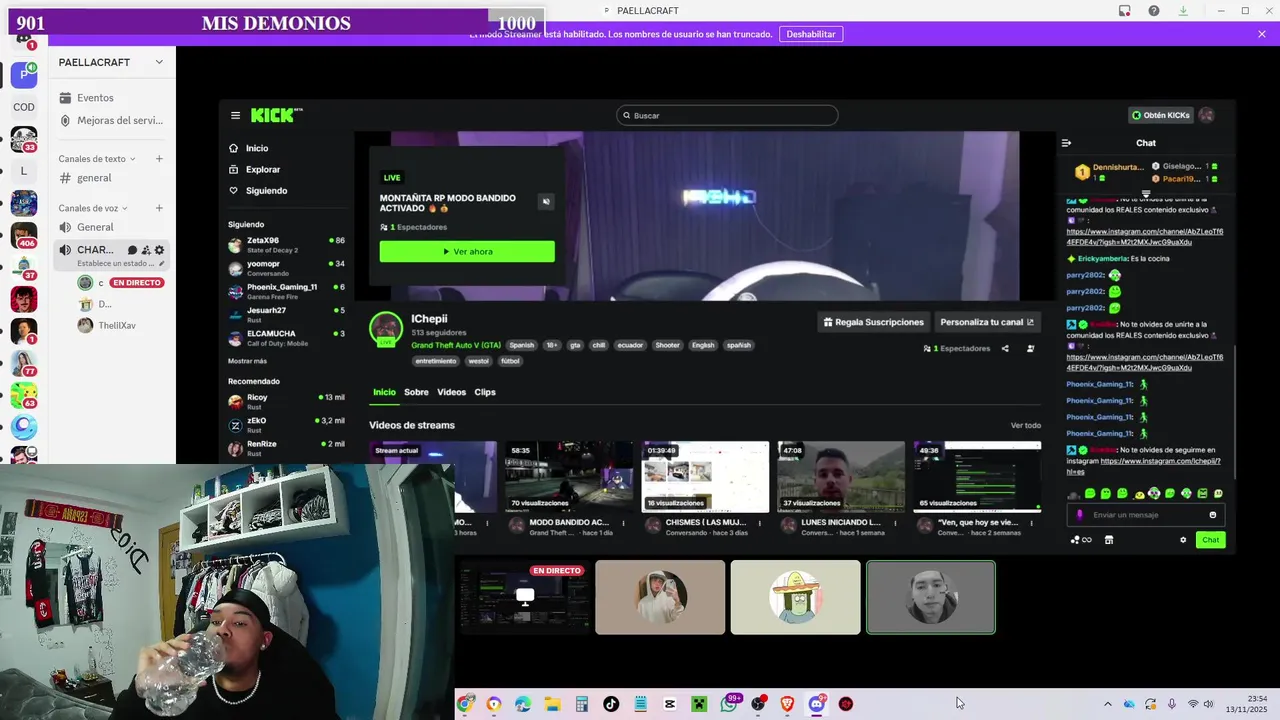This screenshot has height=720, width=1280.
Task: Open chat settings gear in Kick
Action: (1183, 540)
